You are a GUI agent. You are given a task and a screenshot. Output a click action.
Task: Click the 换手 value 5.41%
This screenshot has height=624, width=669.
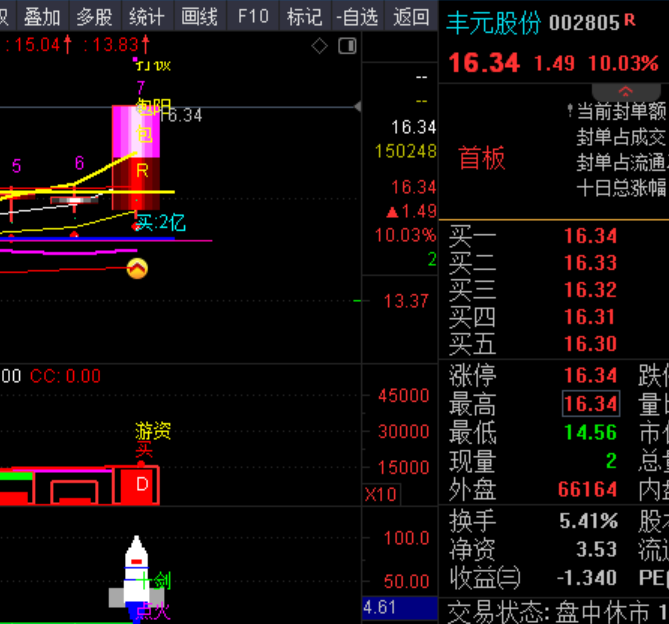point(589,521)
